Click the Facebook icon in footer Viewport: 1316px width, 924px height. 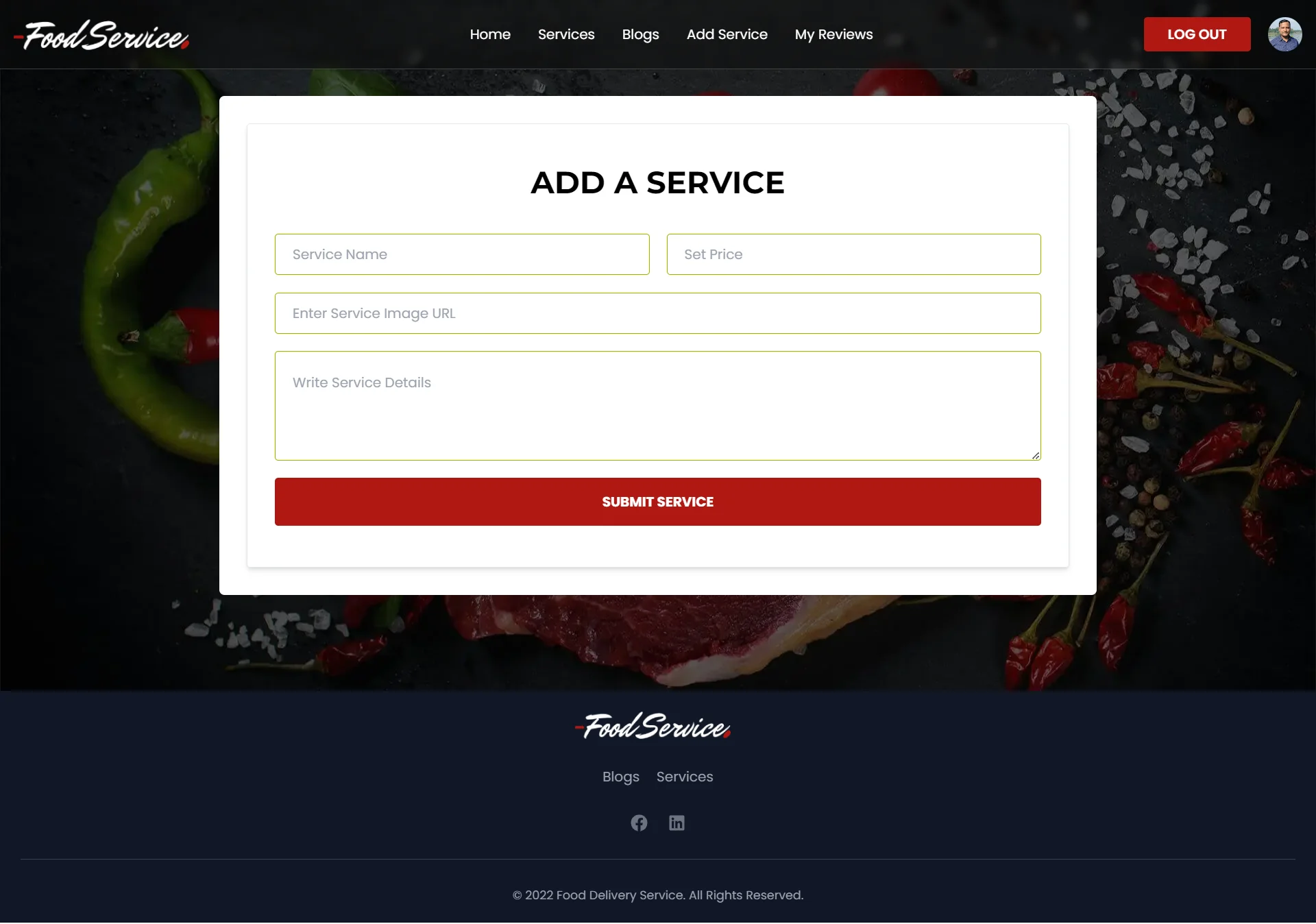point(639,822)
